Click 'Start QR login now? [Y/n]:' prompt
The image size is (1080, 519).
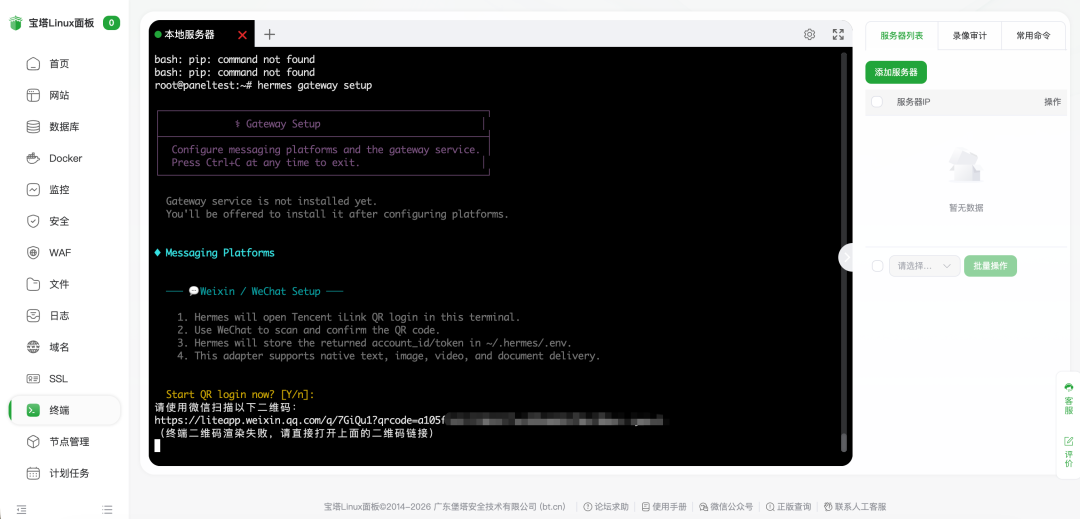pyautogui.click(x=240, y=394)
